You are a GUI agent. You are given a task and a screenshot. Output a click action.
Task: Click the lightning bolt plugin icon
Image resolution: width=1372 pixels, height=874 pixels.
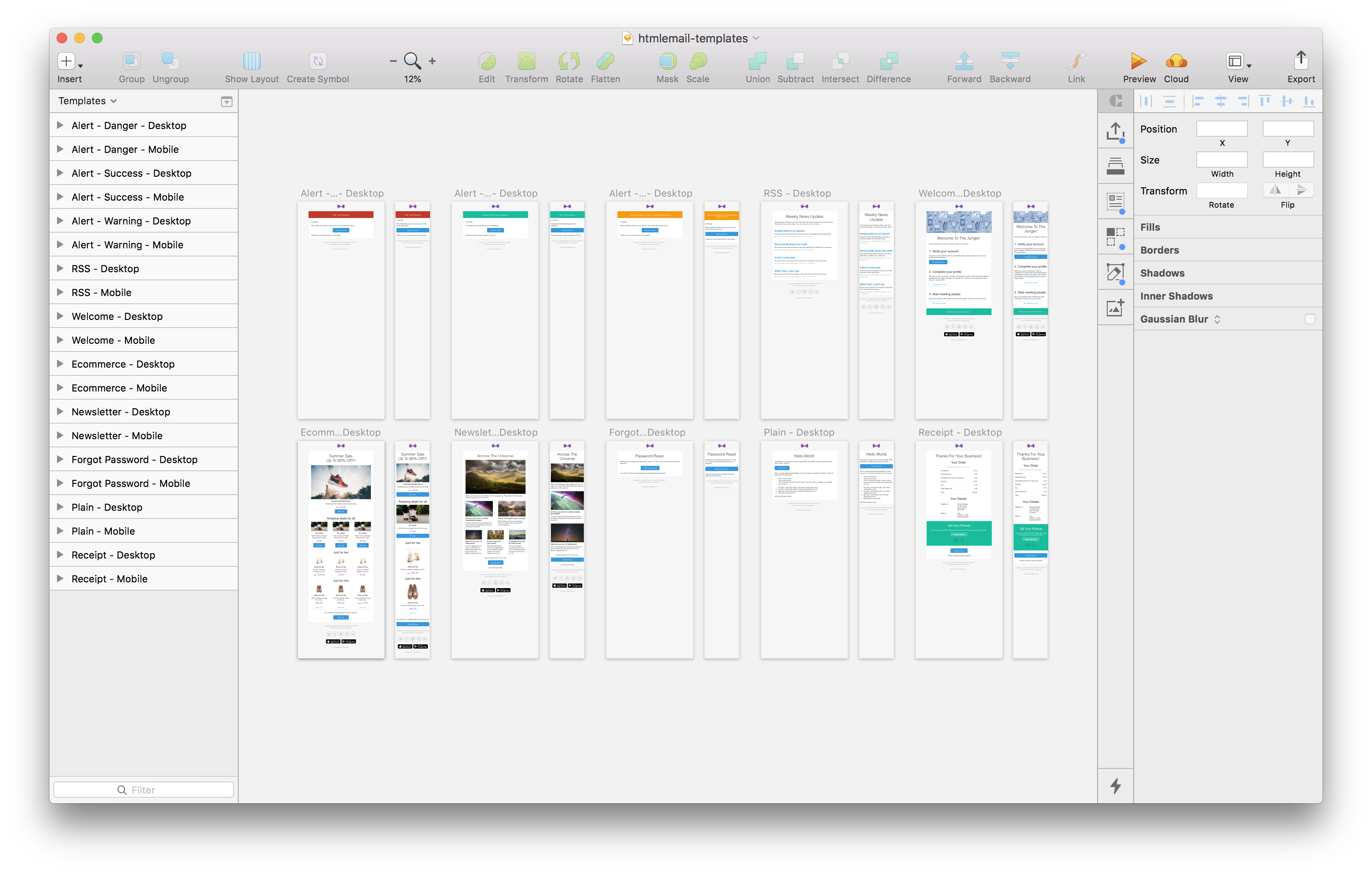1115,786
